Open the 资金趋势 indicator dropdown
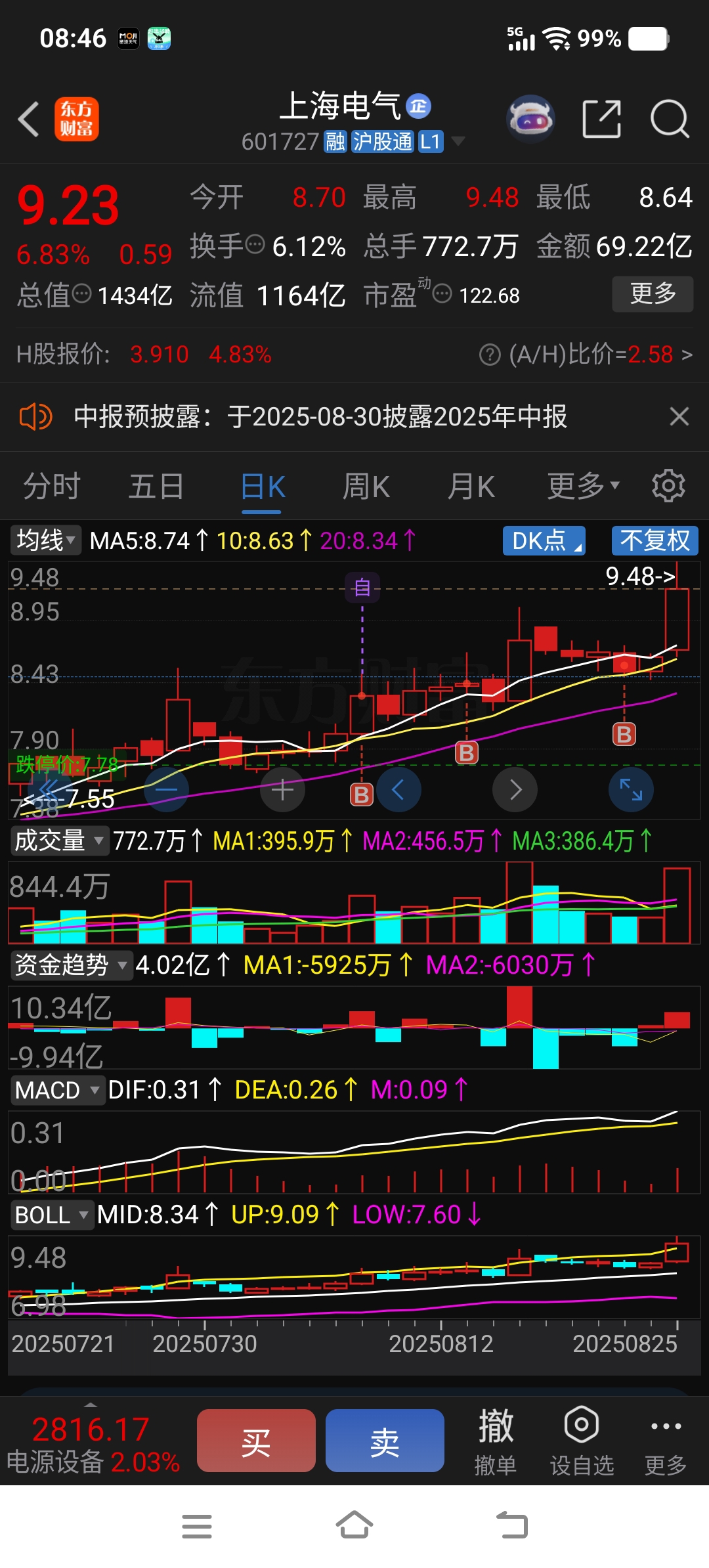 pyautogui.click(x=71, y=965)
